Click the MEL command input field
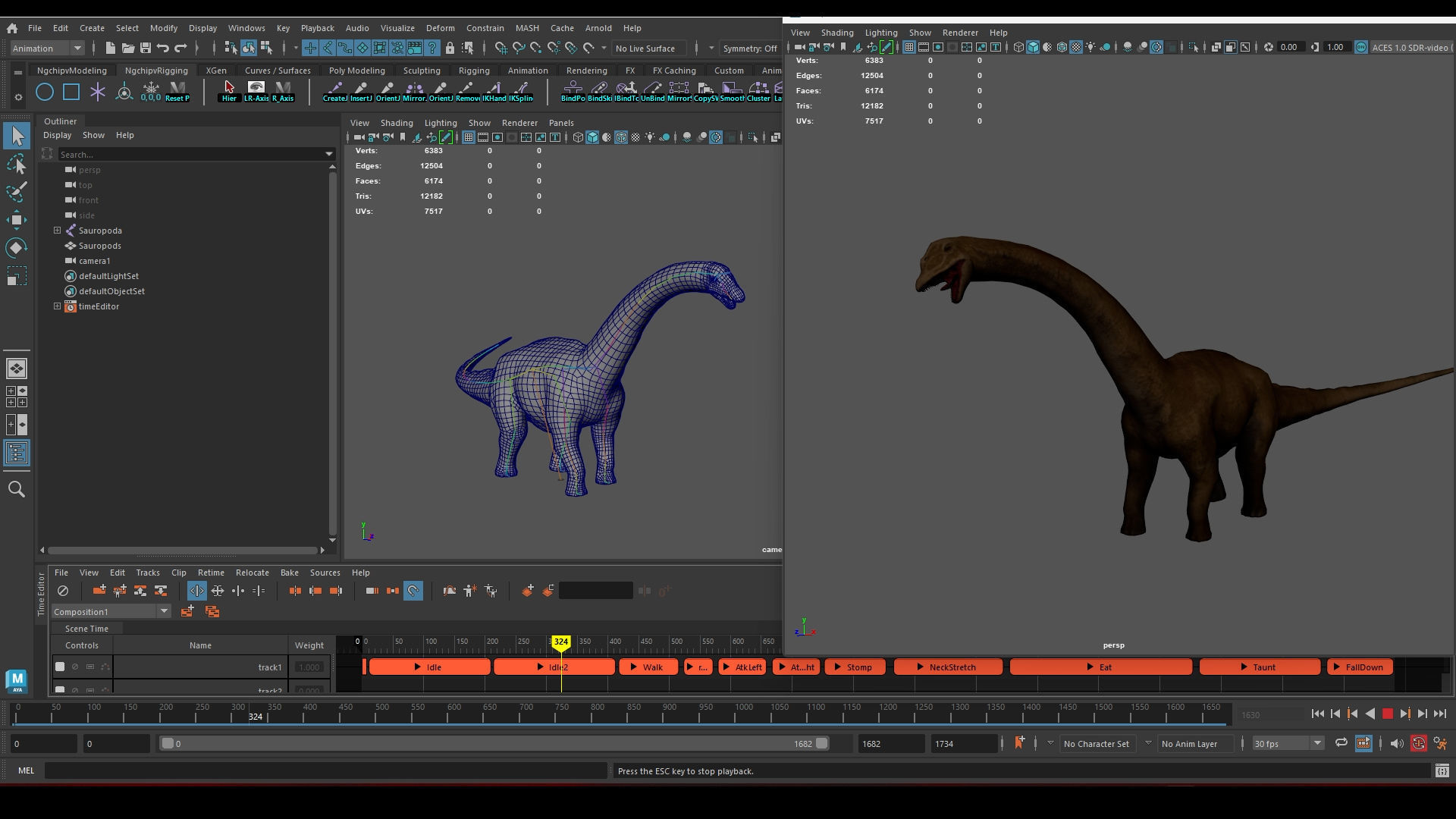1456x819 pixels. pyautogui.click(x=326, y=771)
